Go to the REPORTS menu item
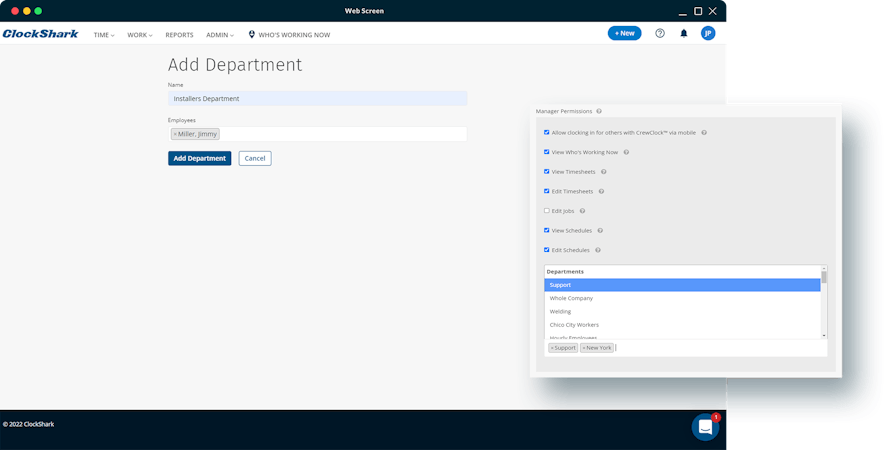 coord(179,35)
